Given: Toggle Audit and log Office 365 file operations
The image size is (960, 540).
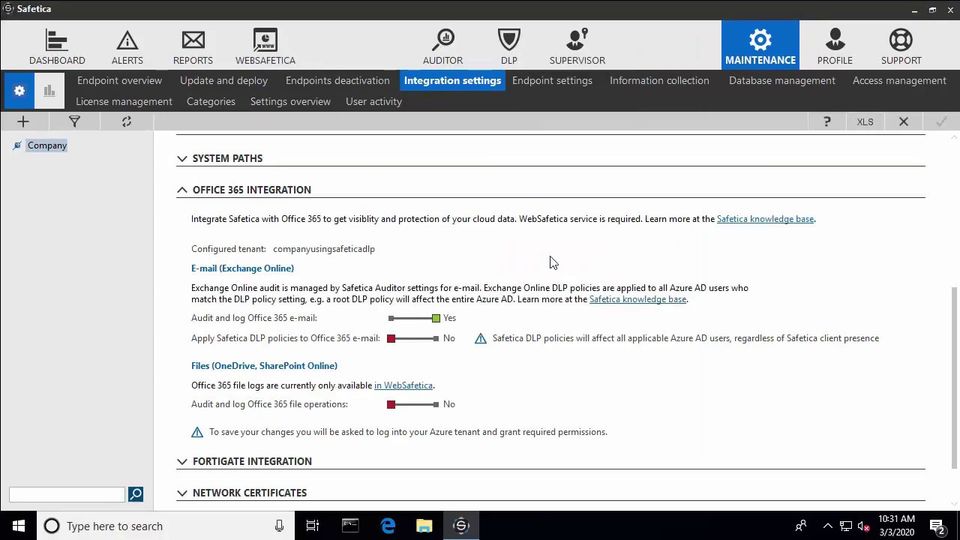Looking at the screenshot, I should [414, 404].
